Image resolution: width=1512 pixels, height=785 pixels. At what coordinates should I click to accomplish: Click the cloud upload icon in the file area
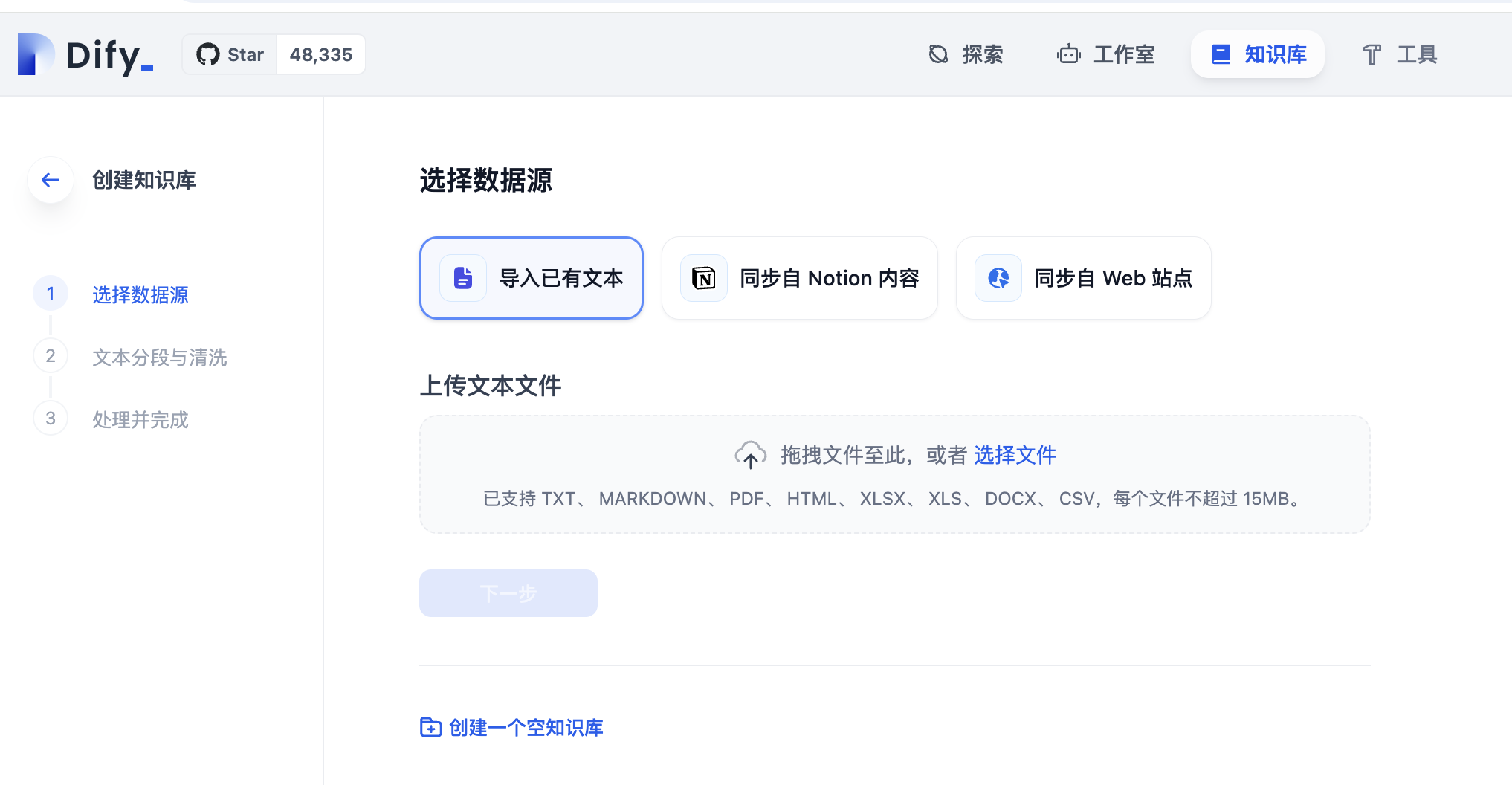click(751, 454)
